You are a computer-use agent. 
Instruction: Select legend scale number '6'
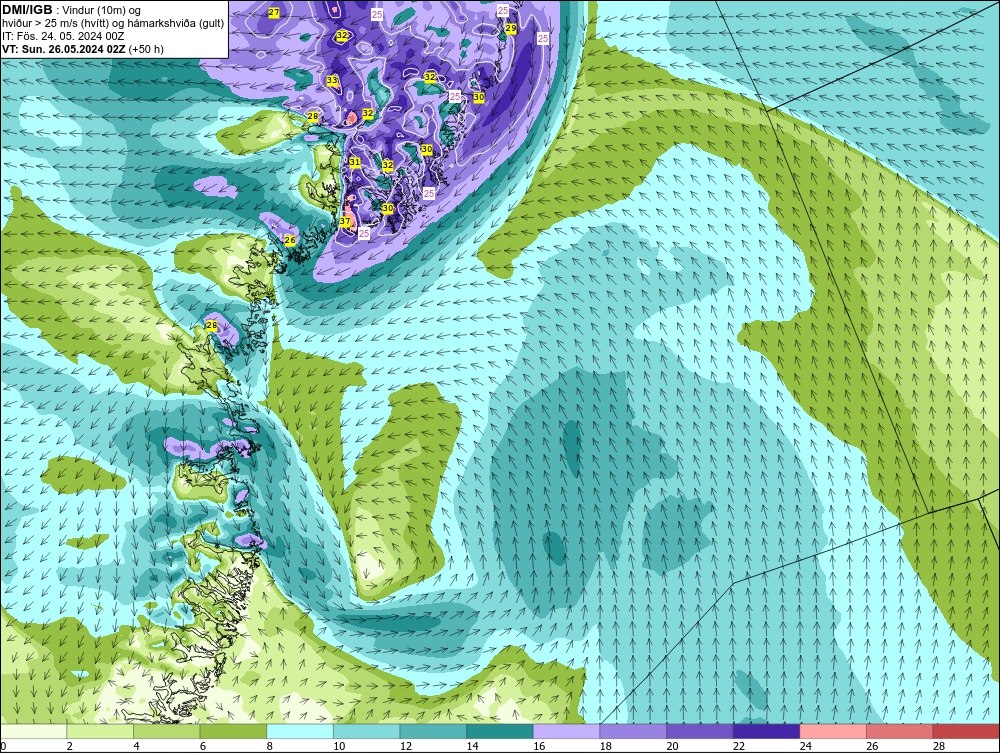coord(203,746)
